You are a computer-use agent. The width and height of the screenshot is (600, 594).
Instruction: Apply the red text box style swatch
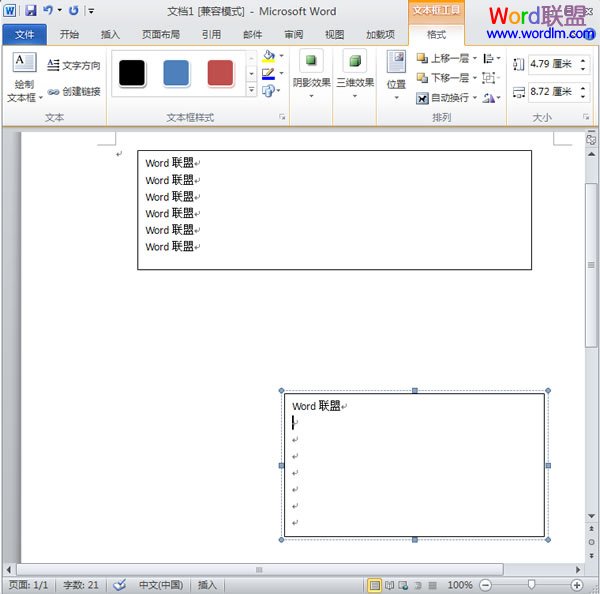[220, 73]
